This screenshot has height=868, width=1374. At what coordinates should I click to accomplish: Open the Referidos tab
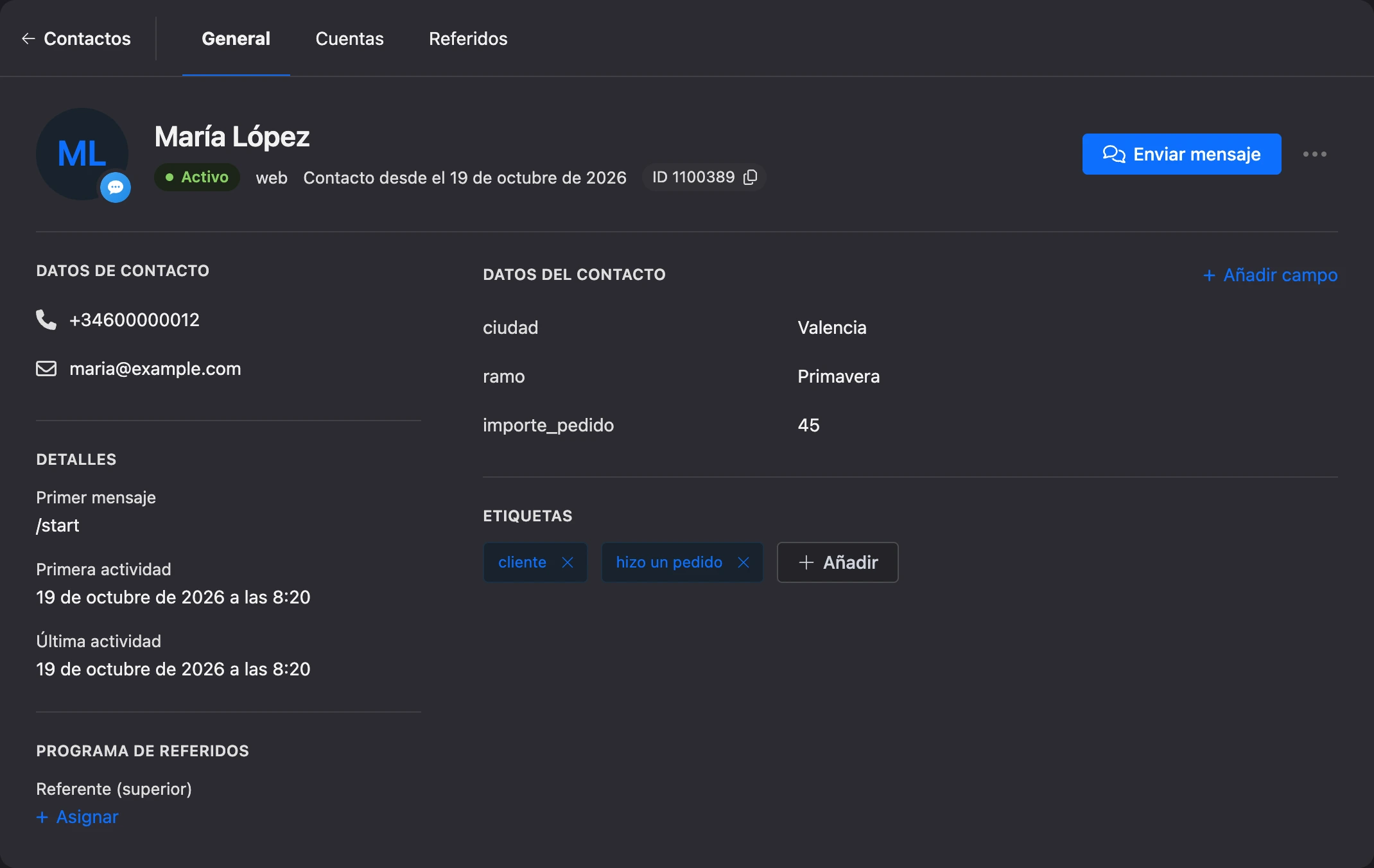(468, 39)
